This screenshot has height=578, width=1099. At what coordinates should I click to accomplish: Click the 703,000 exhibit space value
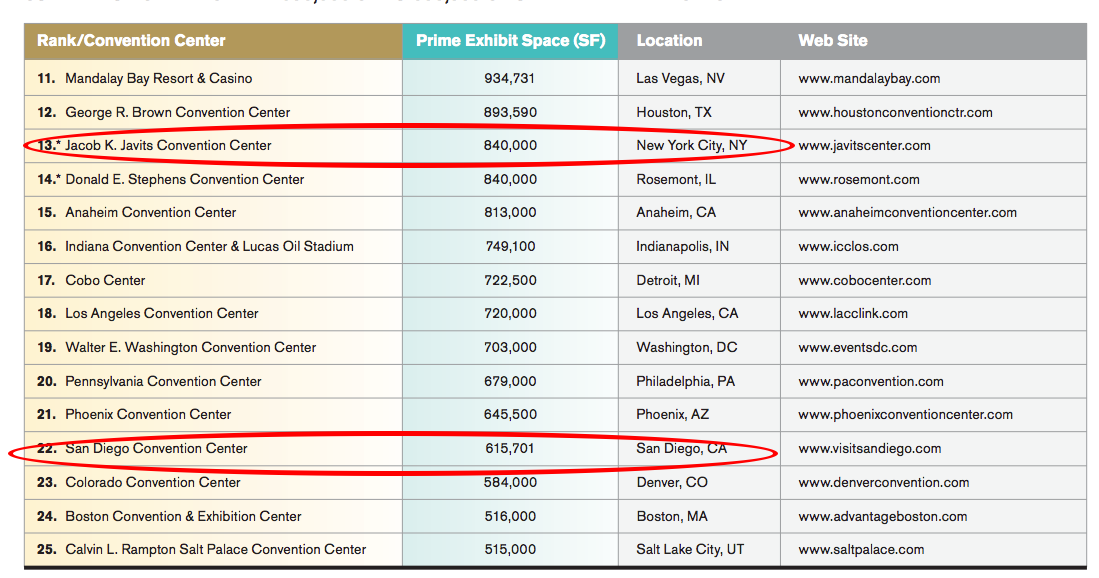tap(510, 348)
